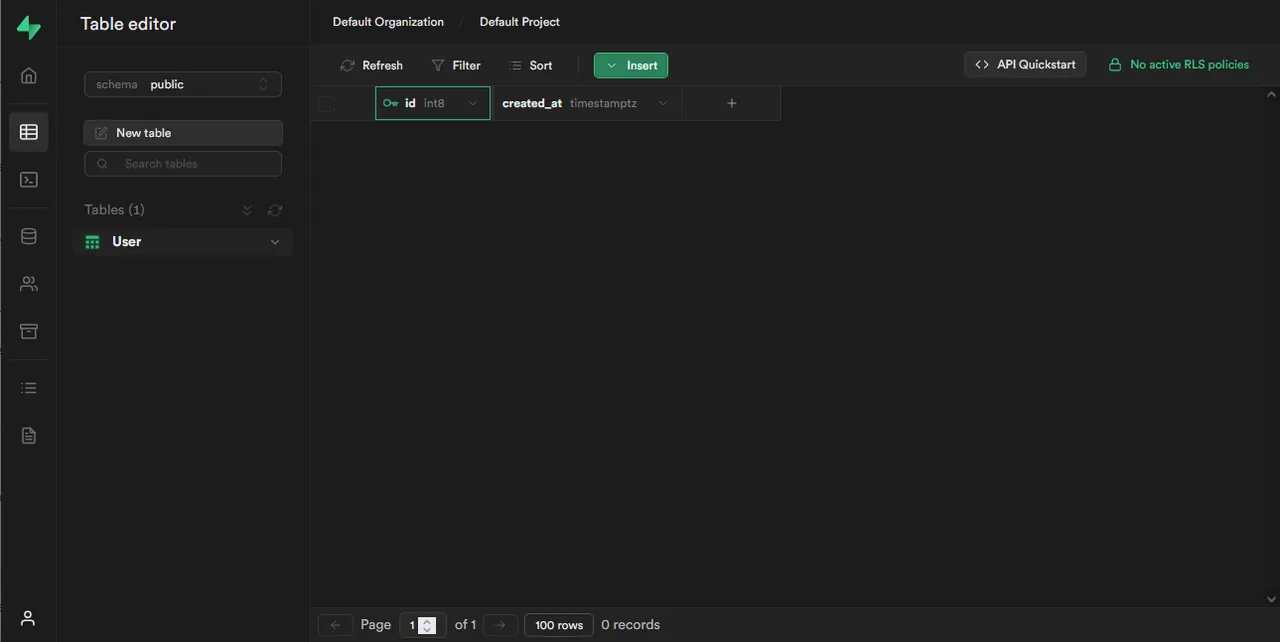1280x642 pixels.
Task: Go to next page arrow
Action: [x=501, y=625]
